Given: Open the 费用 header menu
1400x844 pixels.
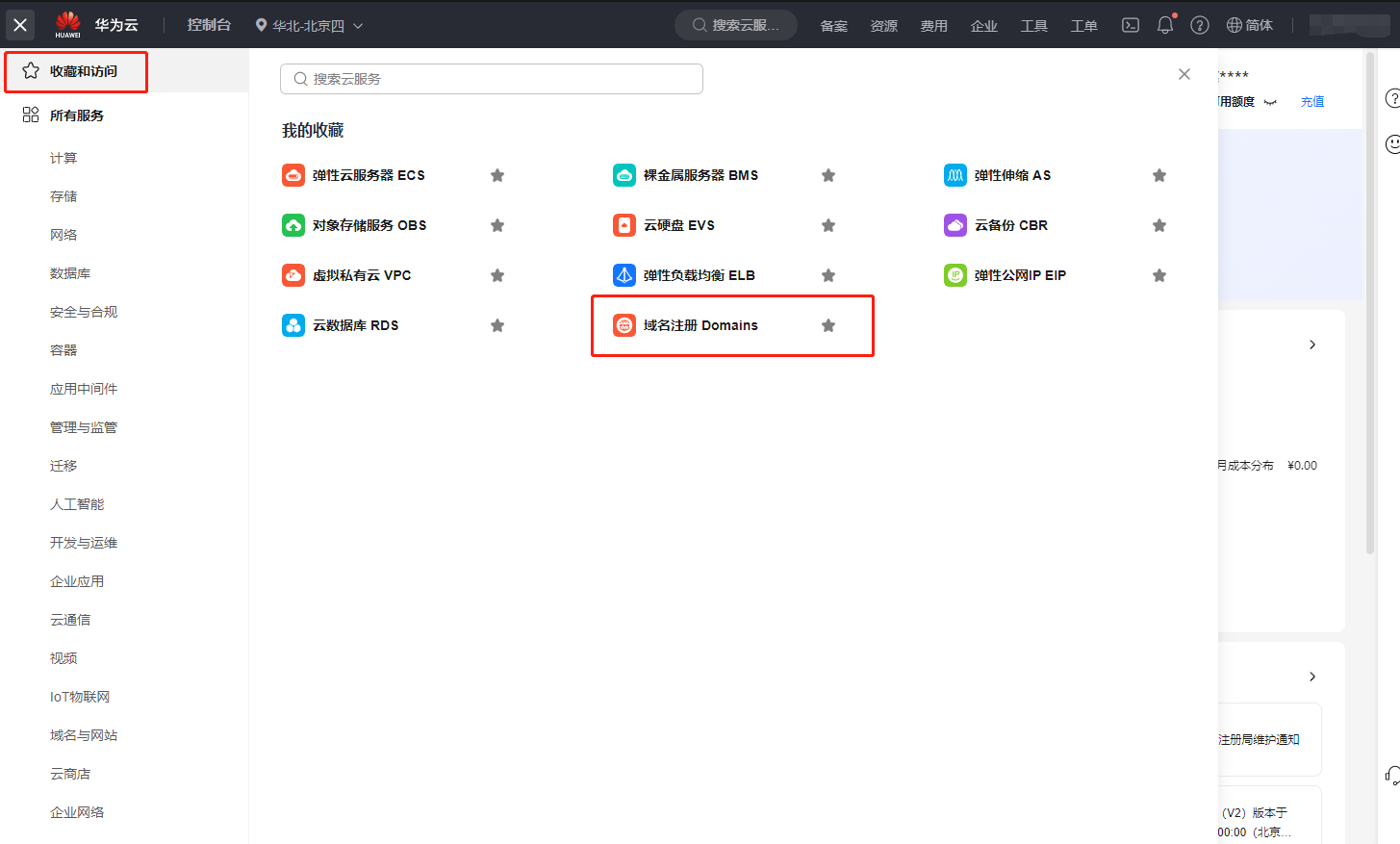Looking at the screenshot, I should (934, 26).
